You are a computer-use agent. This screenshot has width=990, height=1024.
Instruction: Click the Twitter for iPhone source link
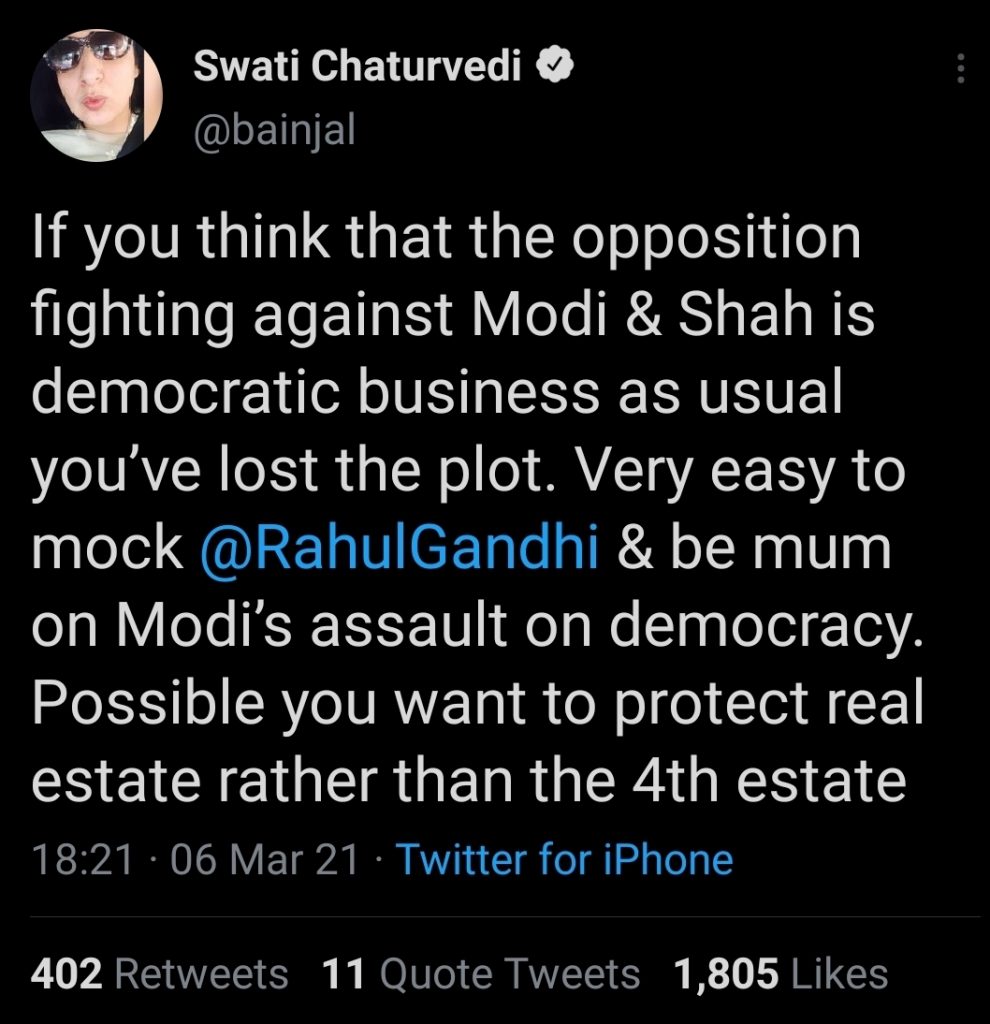565,859
